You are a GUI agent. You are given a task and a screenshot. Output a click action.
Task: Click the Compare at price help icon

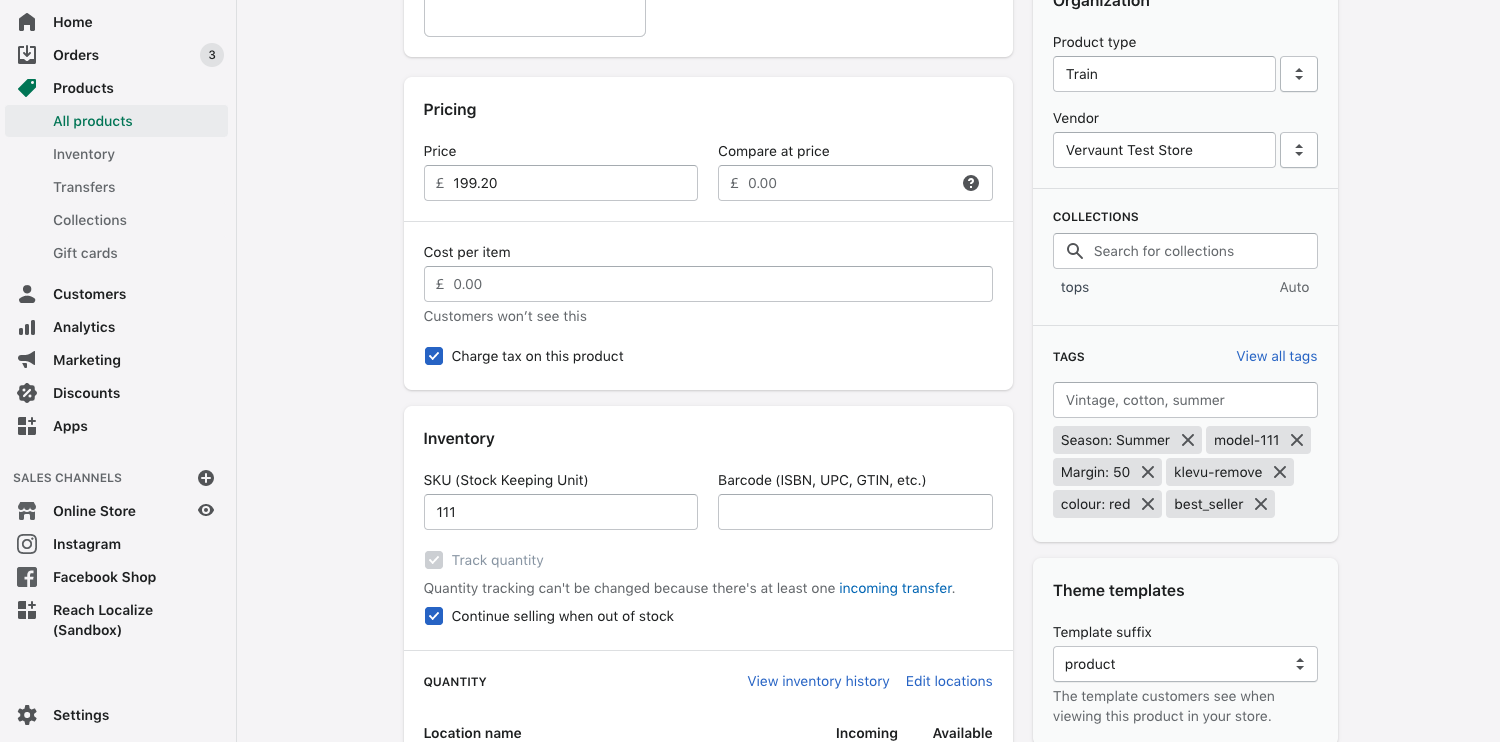click(970, 183)
